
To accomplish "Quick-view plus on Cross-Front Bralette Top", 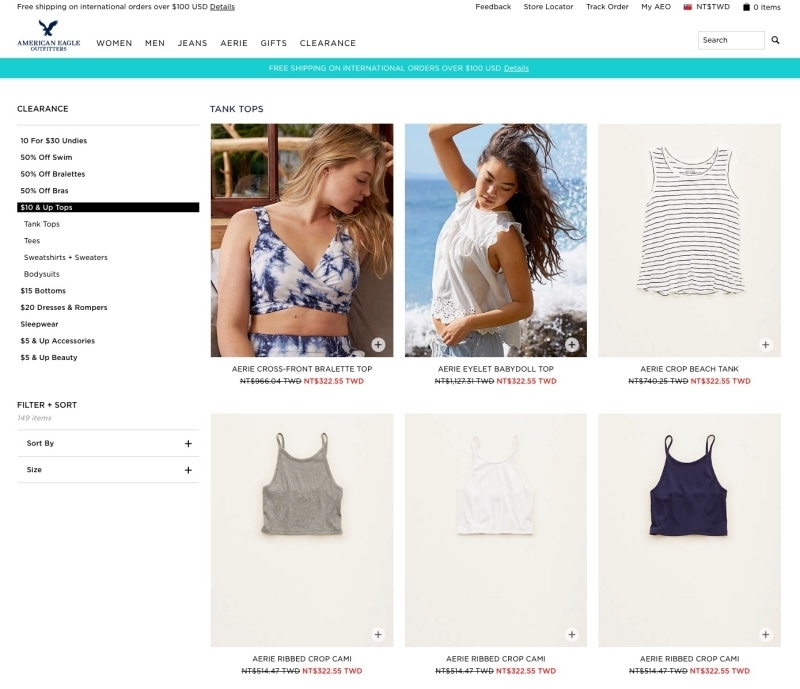I will coord(378,344).
